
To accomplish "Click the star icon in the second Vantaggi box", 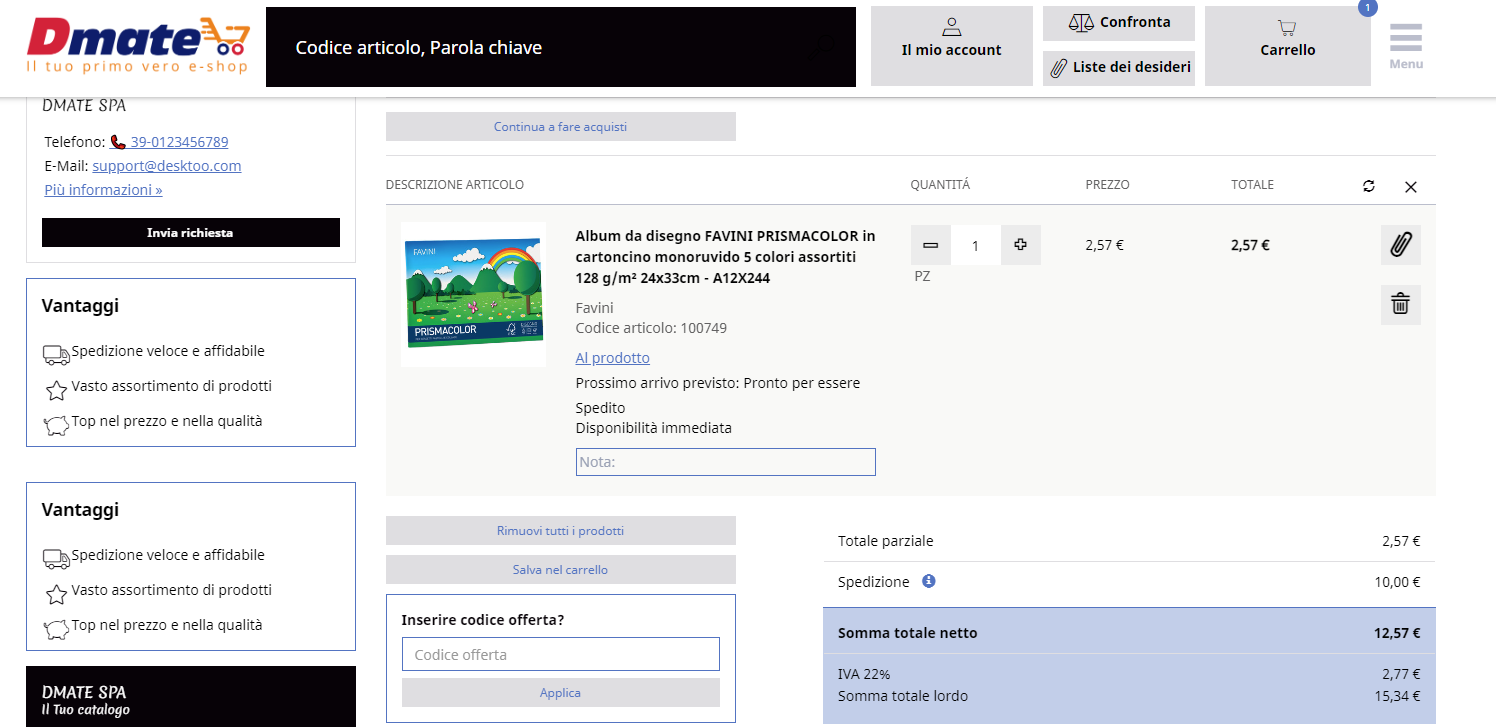I will point(57,594).
